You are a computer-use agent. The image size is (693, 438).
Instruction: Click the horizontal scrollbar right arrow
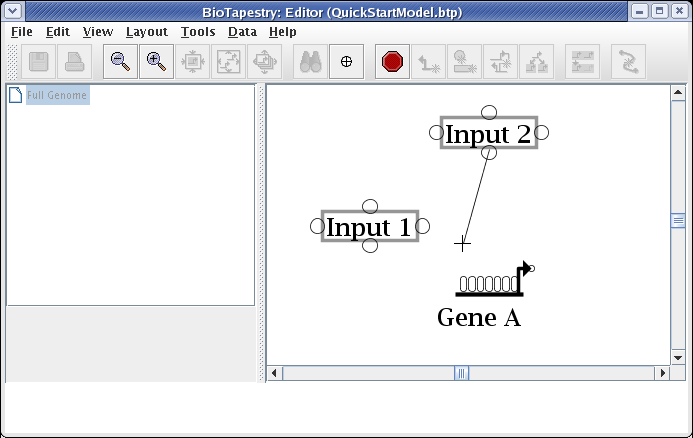coord(661,373)
